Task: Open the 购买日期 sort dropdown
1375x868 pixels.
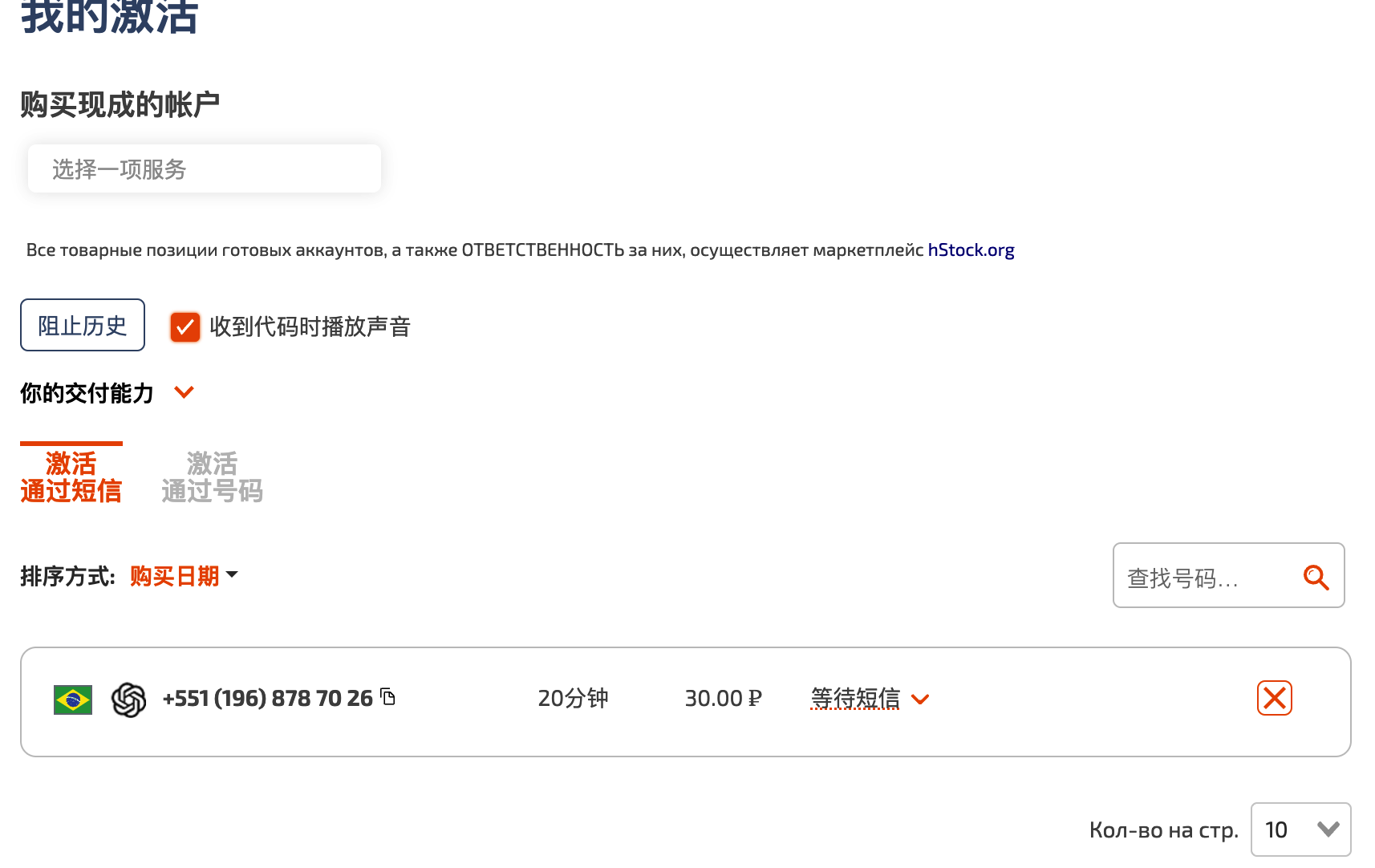Action: point(184,575)
